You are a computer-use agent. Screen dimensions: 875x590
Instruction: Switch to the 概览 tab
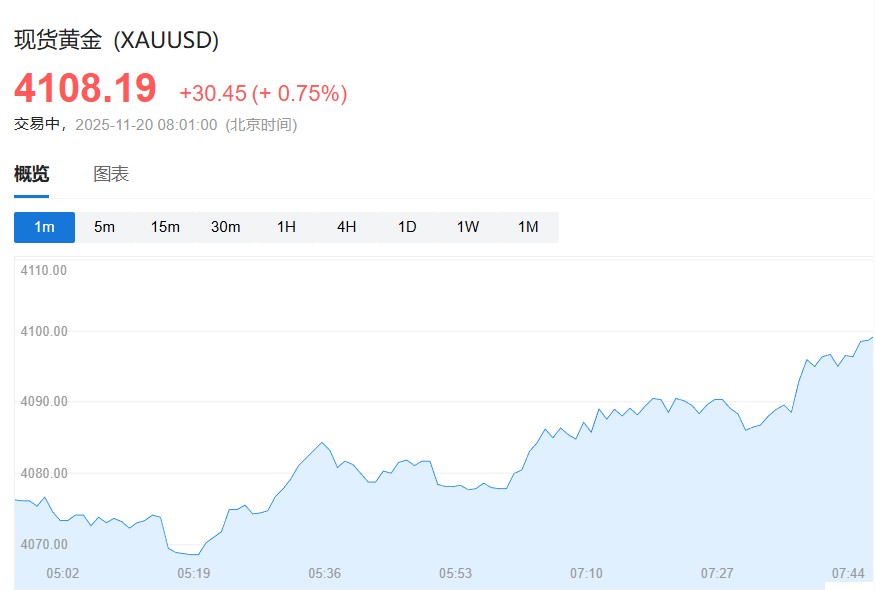31,174
